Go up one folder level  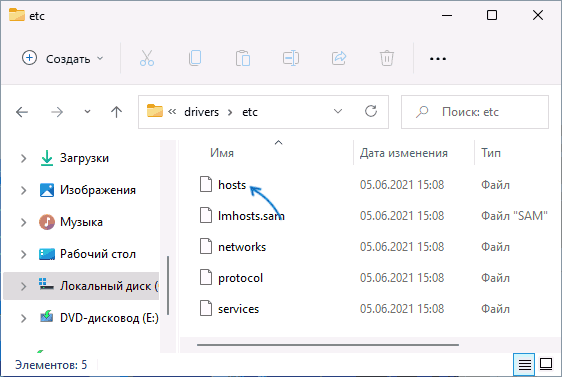[x=116, y=112]
